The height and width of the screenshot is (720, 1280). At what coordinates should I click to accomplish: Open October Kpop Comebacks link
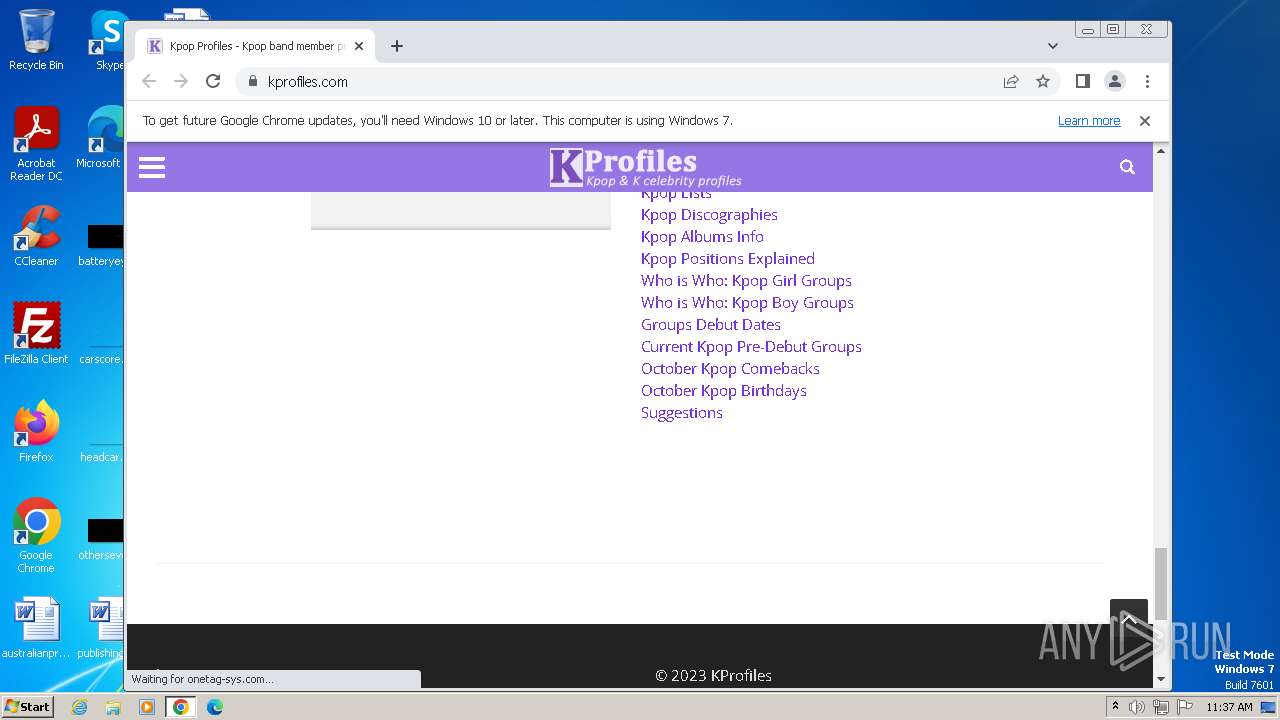point(730,368)
